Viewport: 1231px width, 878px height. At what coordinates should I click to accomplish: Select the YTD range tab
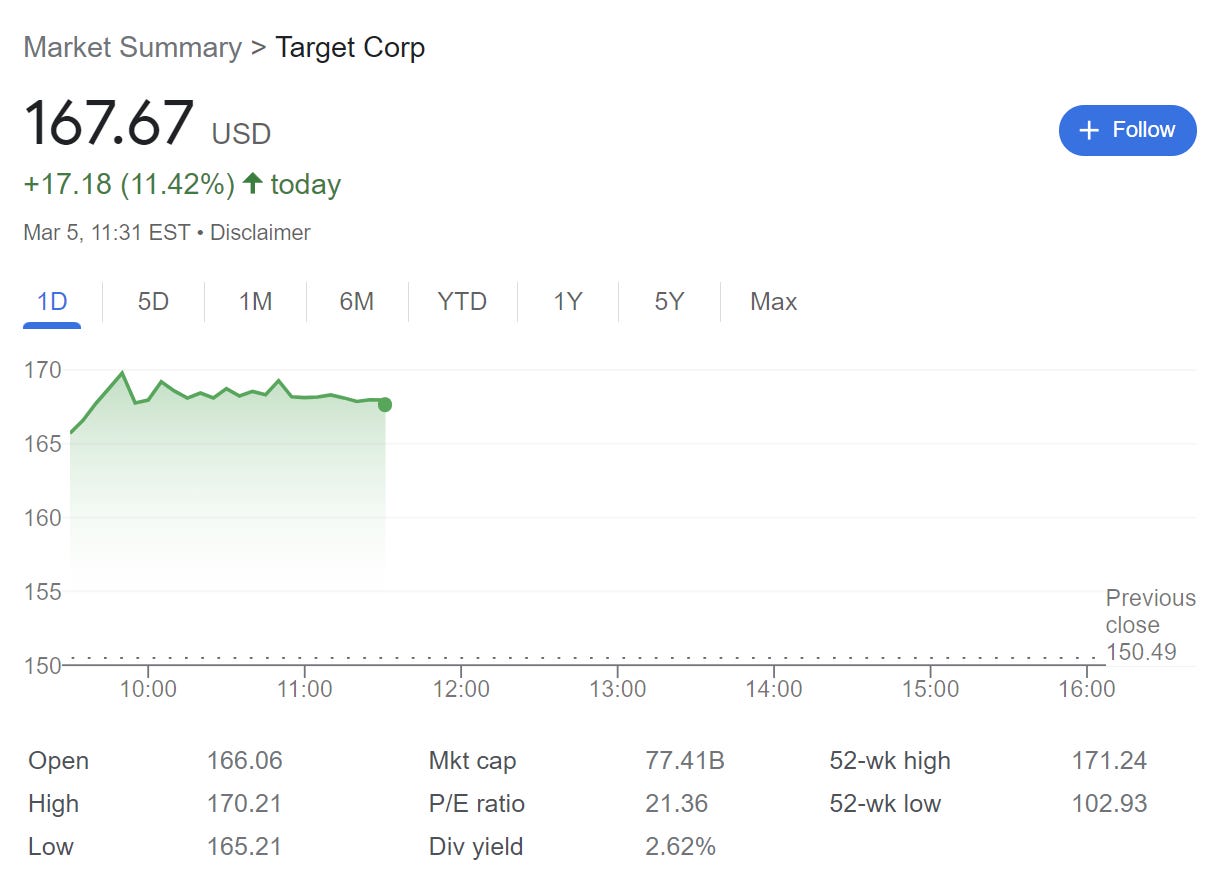[x=462, y=302]
